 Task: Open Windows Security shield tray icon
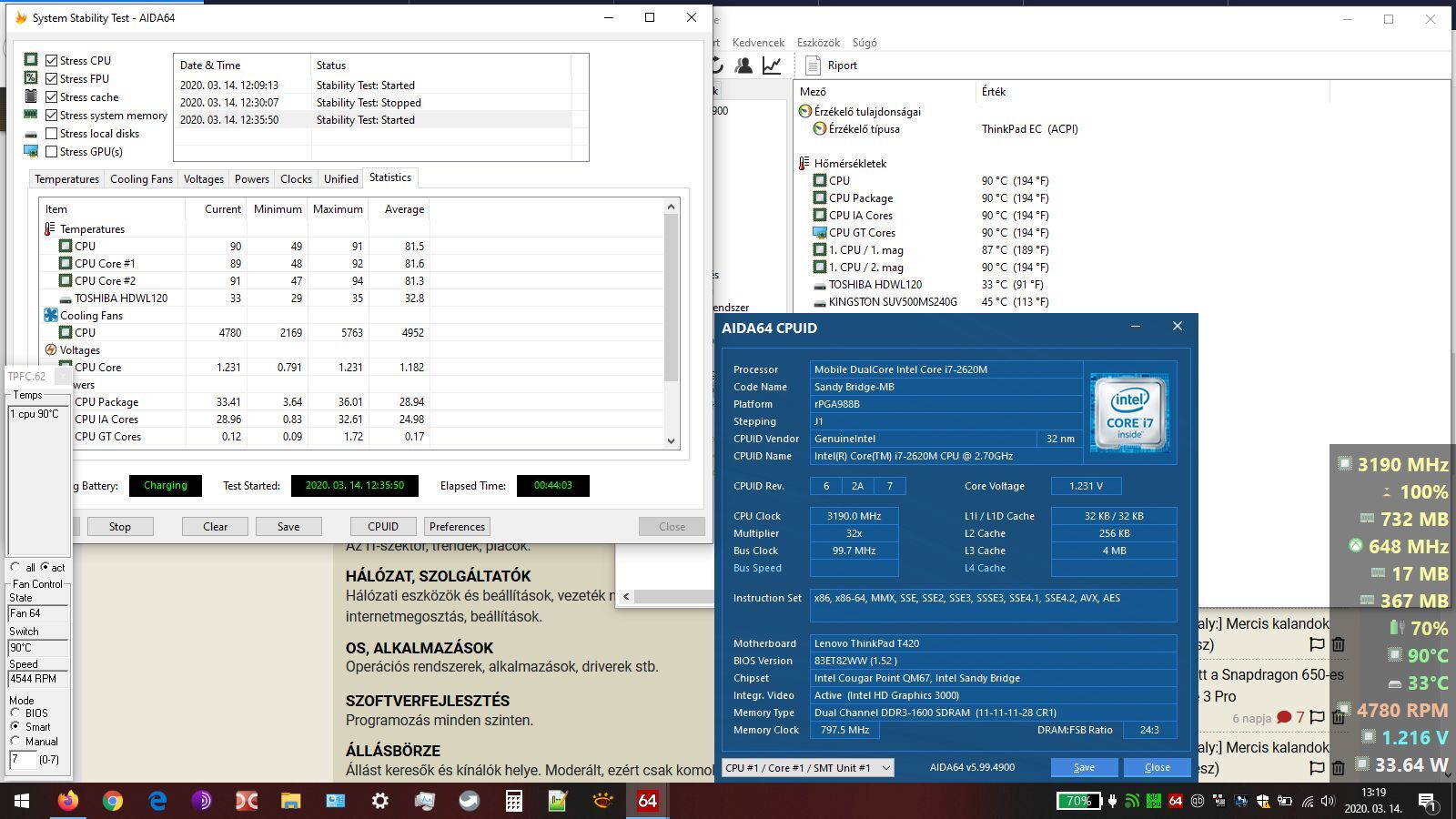coord(1263,802)
